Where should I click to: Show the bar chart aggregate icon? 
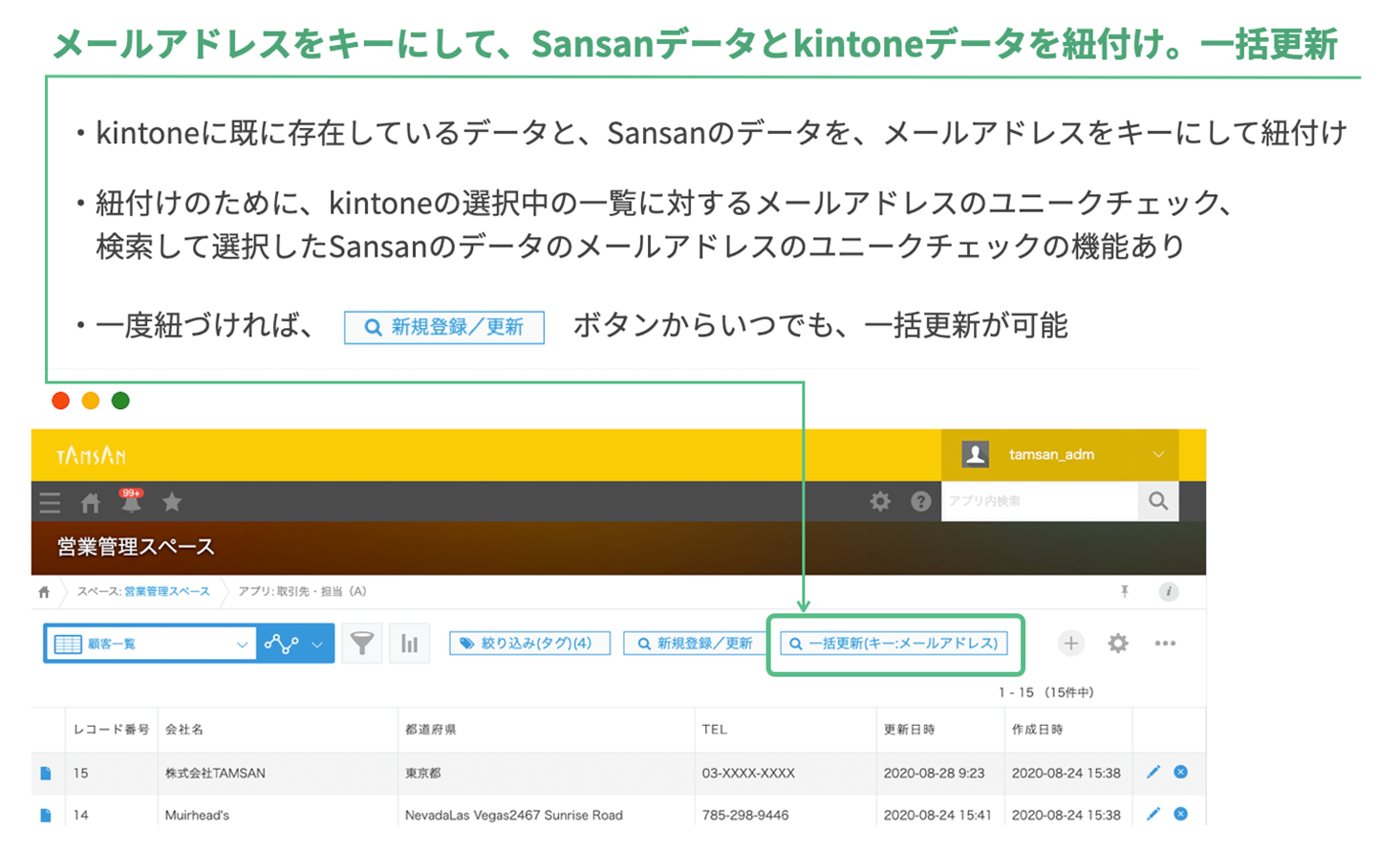[x=409, y=644]
